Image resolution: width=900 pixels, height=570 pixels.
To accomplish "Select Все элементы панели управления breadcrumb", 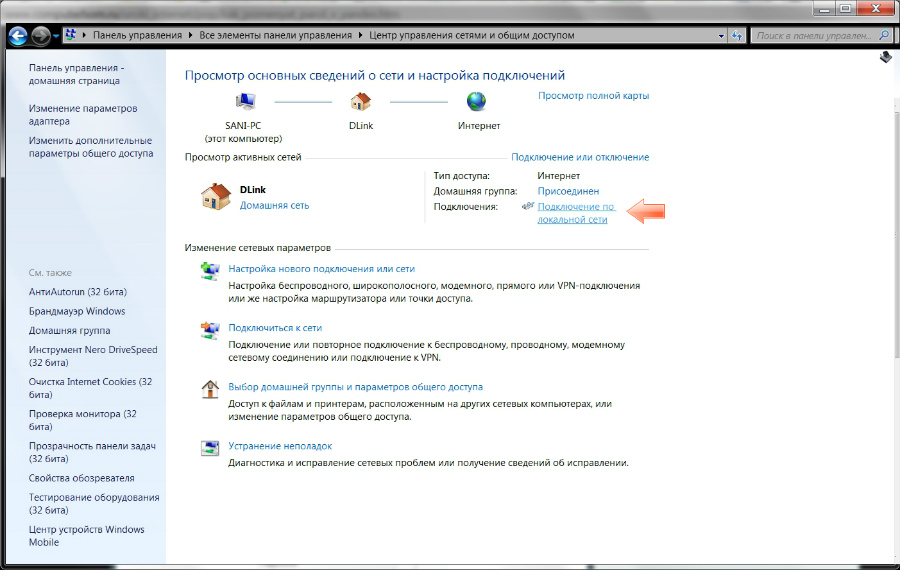I will click(x=276, y=35).
